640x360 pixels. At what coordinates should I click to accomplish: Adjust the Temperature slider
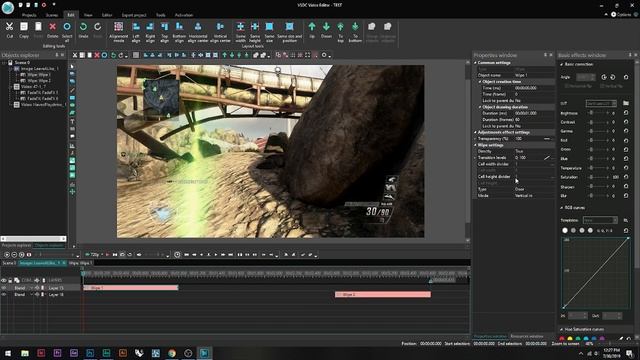[x=598, y=168]
